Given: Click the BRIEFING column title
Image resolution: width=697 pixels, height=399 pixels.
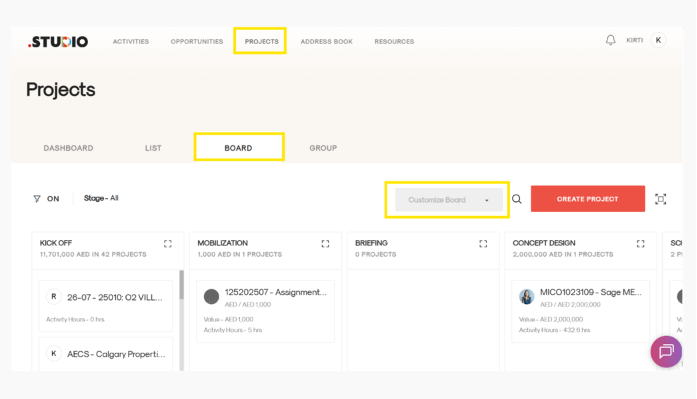Looking at the screenshot, I should tap(371, 243).
